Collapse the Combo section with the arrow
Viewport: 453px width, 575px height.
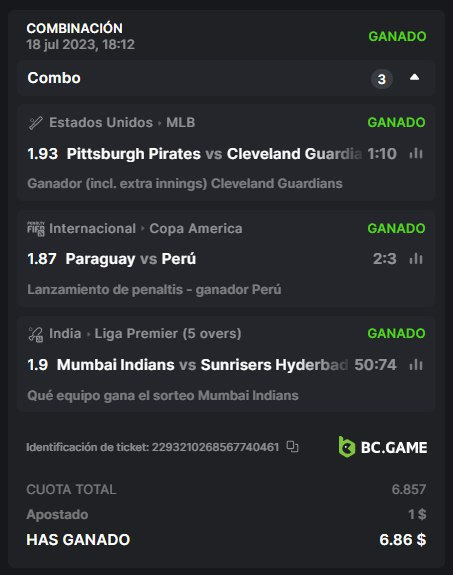[414, 77]
